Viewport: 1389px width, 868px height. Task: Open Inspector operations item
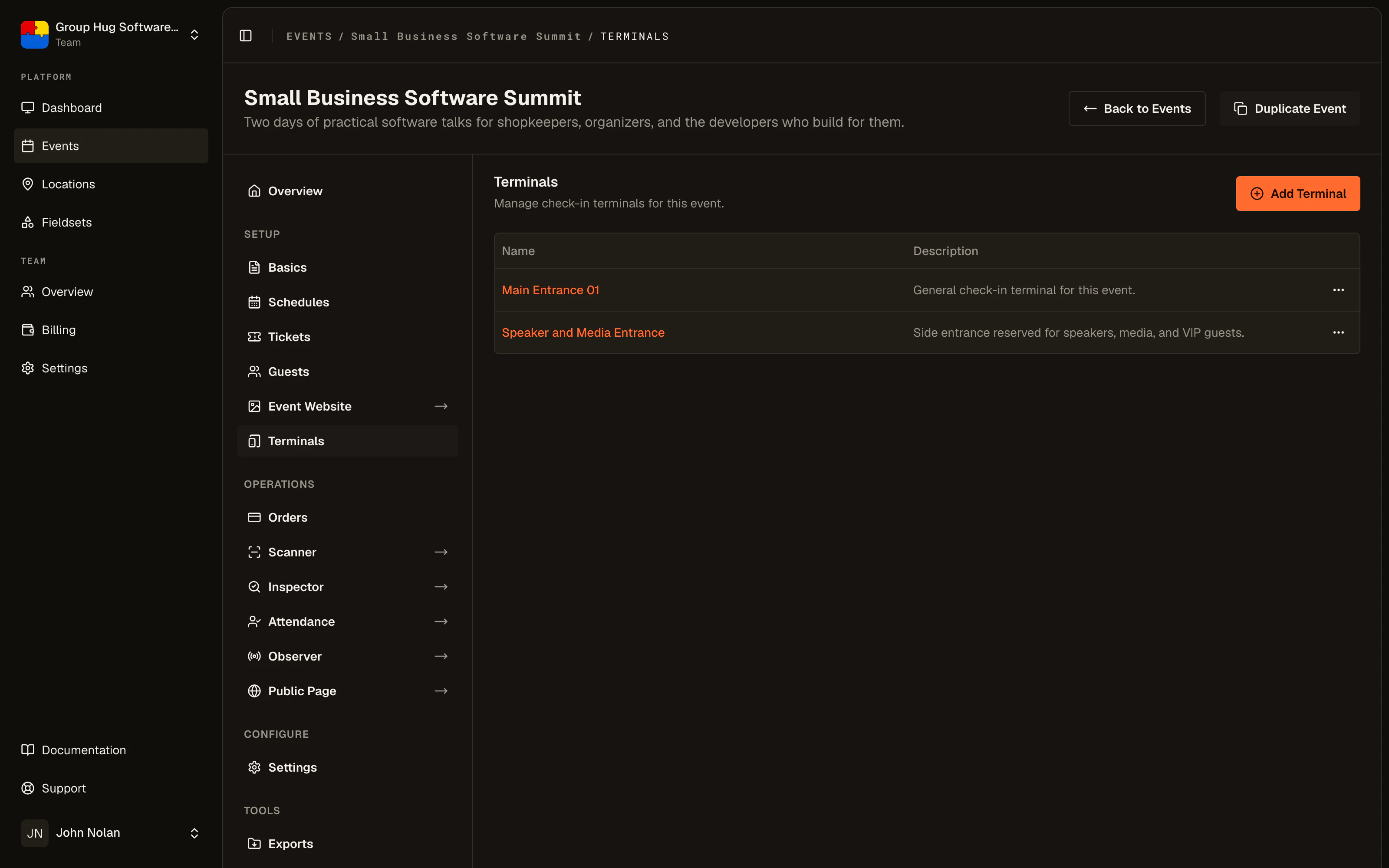point(347,587)
